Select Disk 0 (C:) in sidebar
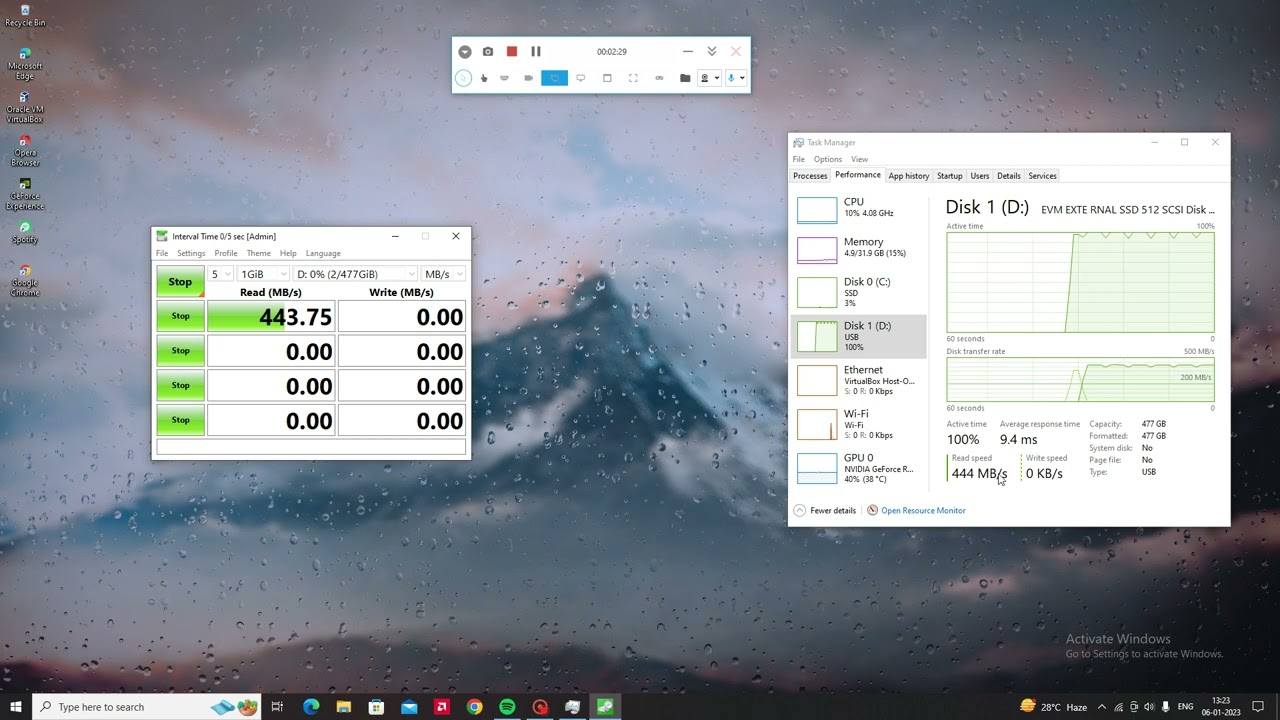1280x720 pixels. point(859,292)
